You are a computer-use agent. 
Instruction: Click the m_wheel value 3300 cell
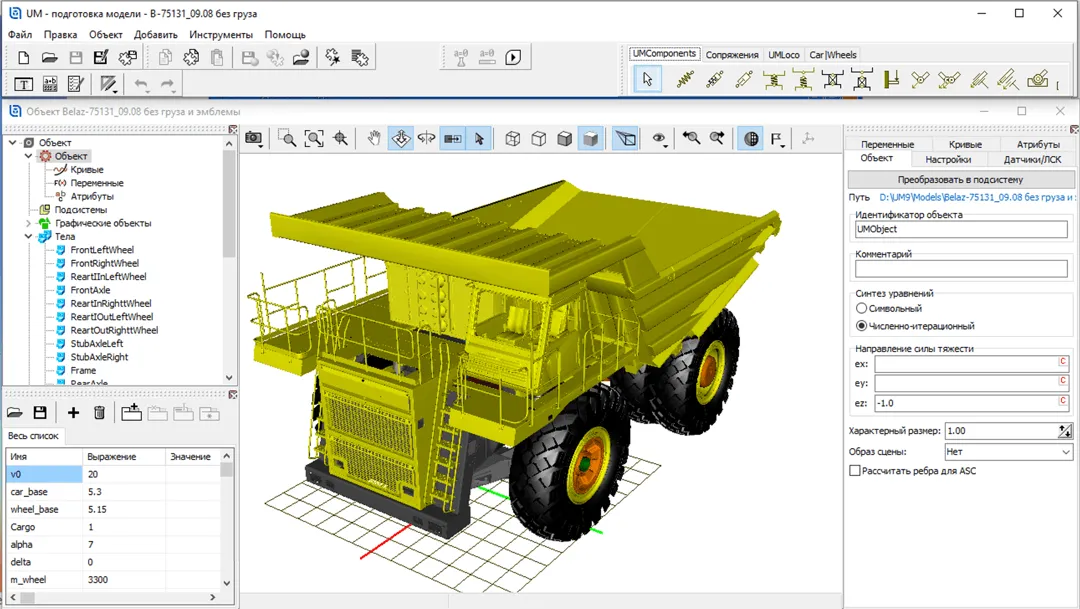(x=124, y=579)
